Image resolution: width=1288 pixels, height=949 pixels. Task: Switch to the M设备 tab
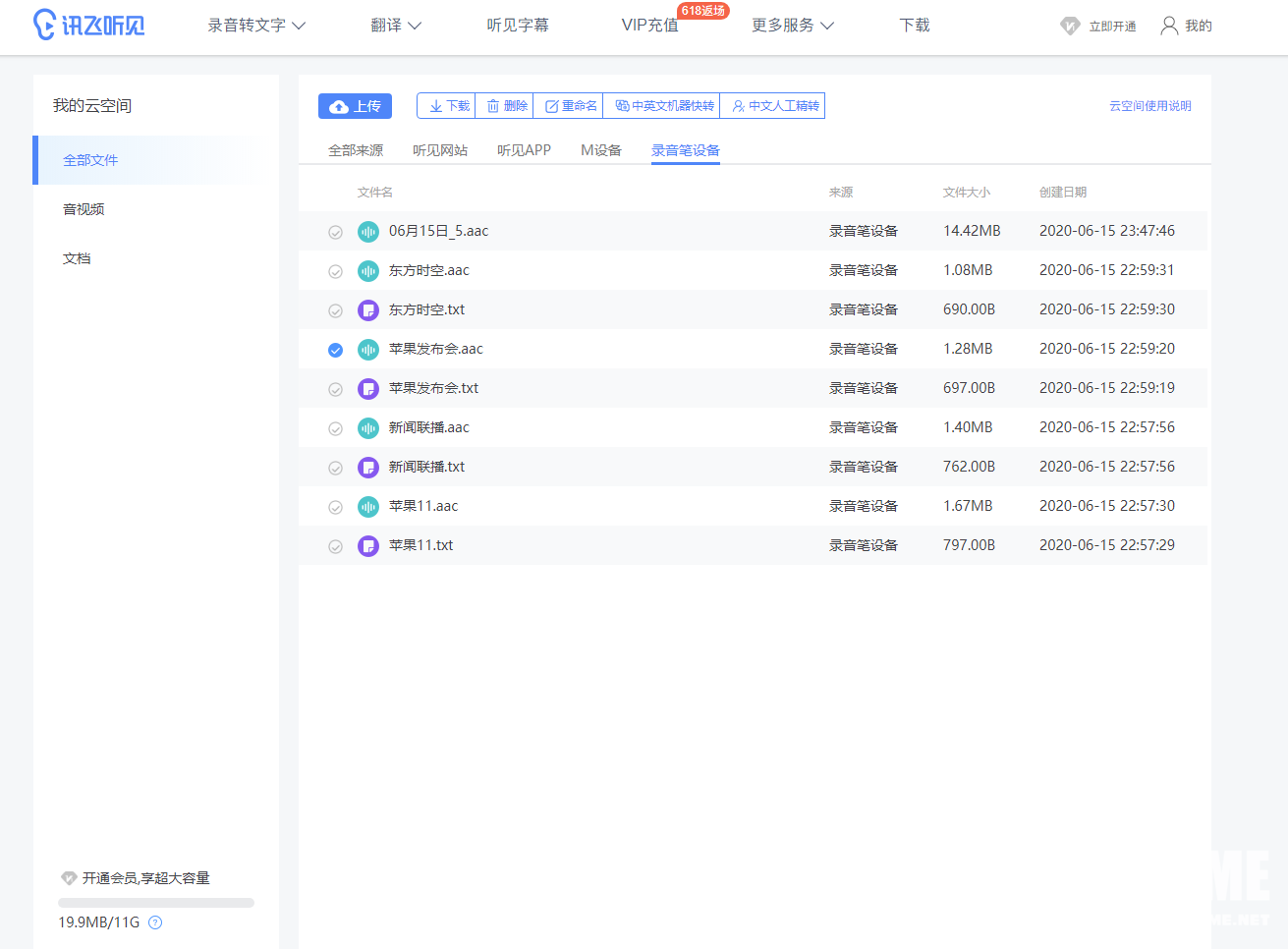(601, 150)
